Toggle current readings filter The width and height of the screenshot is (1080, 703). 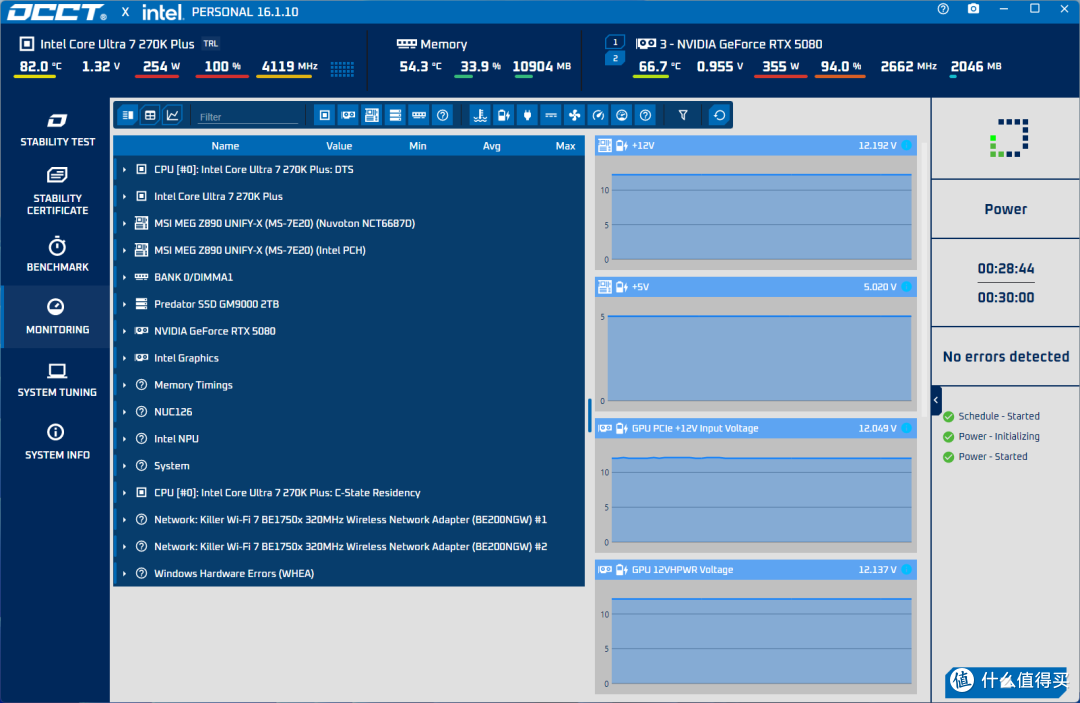(x=550, y=115)
